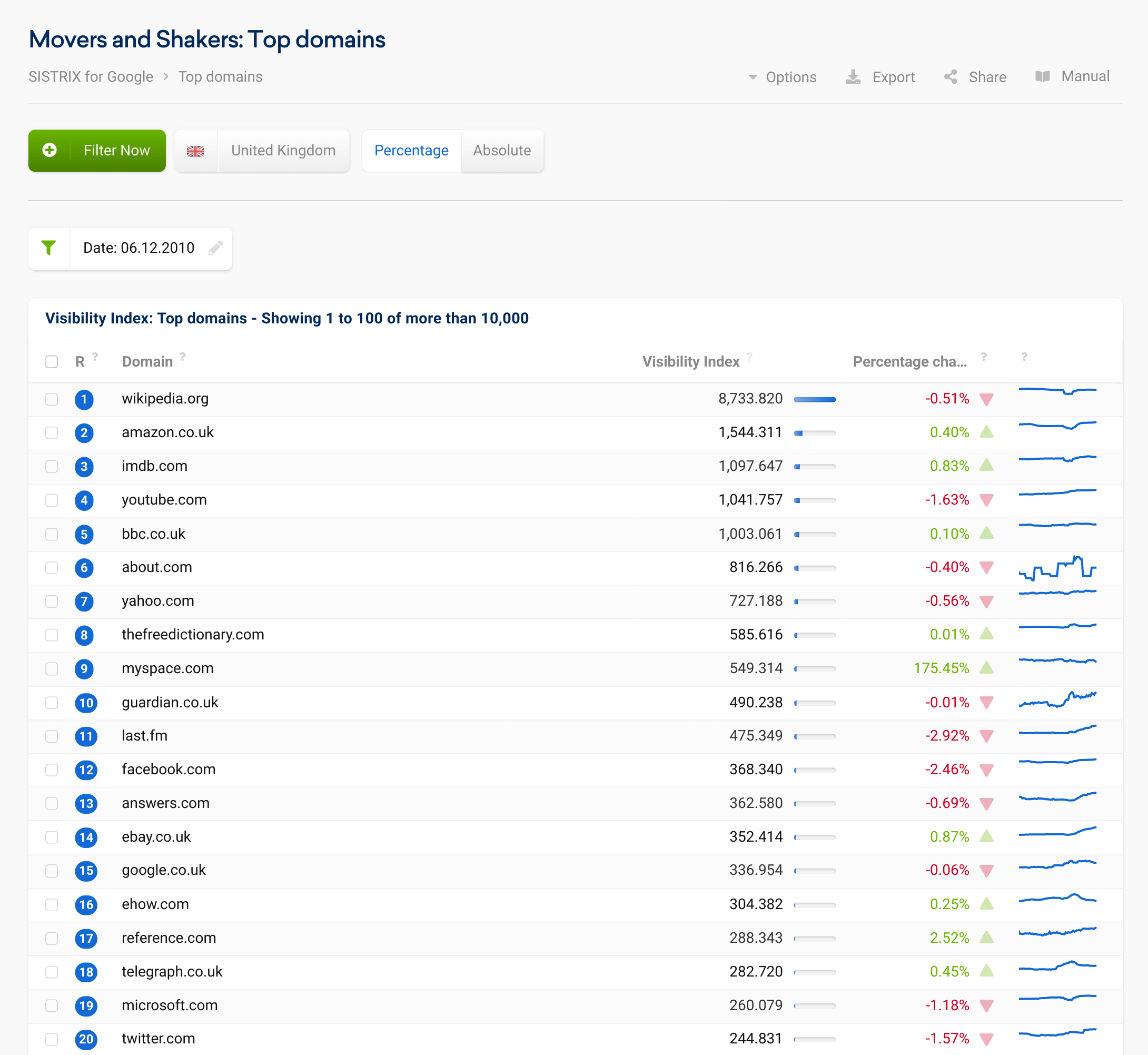Check the google.co.uk row checkbox
This screenshot has width=1148, height=1055.
click(x=52, y=871)
